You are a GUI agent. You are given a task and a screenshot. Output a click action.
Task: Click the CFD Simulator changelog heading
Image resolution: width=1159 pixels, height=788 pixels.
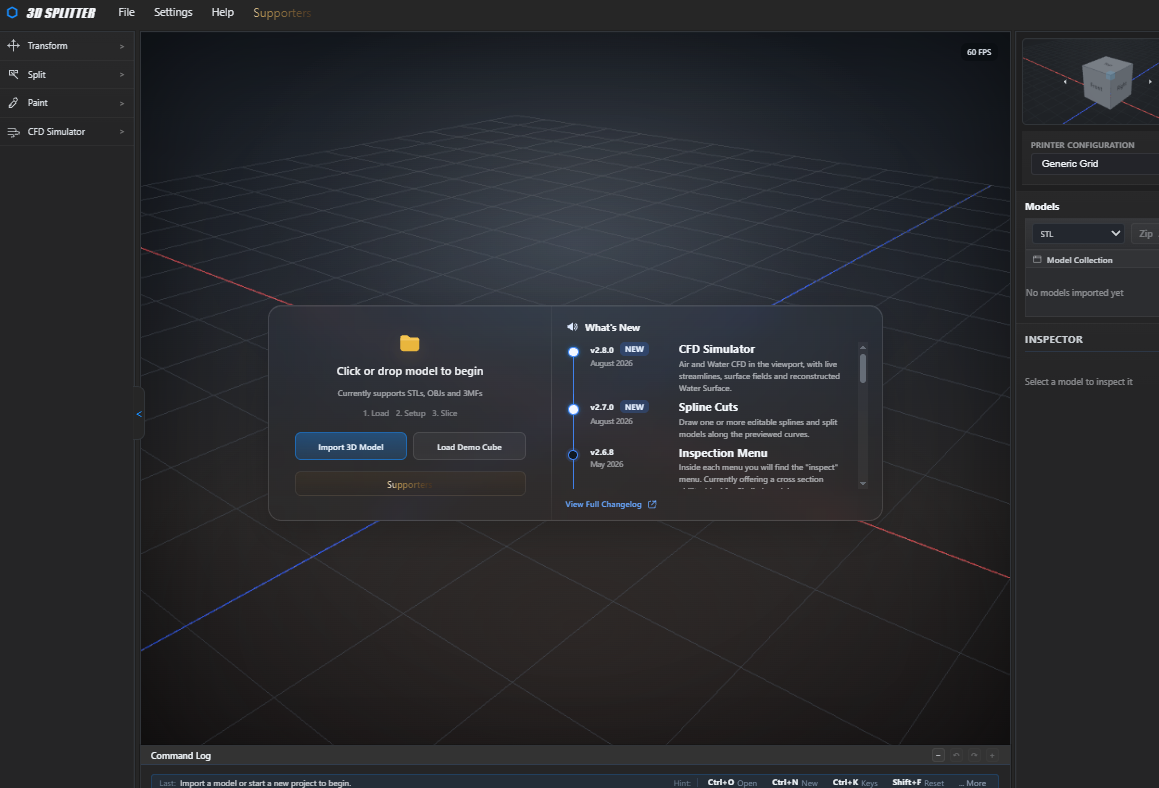[x=716, y=349]
